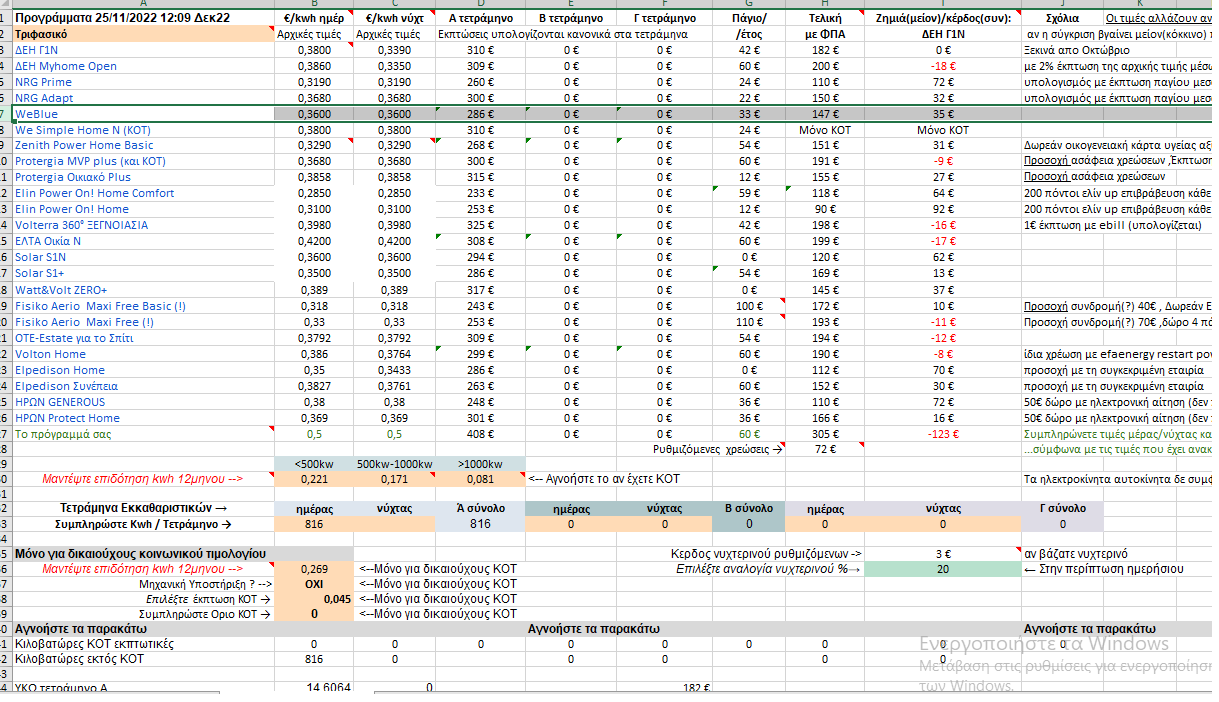
Task: Select the green 20 night percentage cell
Action: tap(943, 568)
